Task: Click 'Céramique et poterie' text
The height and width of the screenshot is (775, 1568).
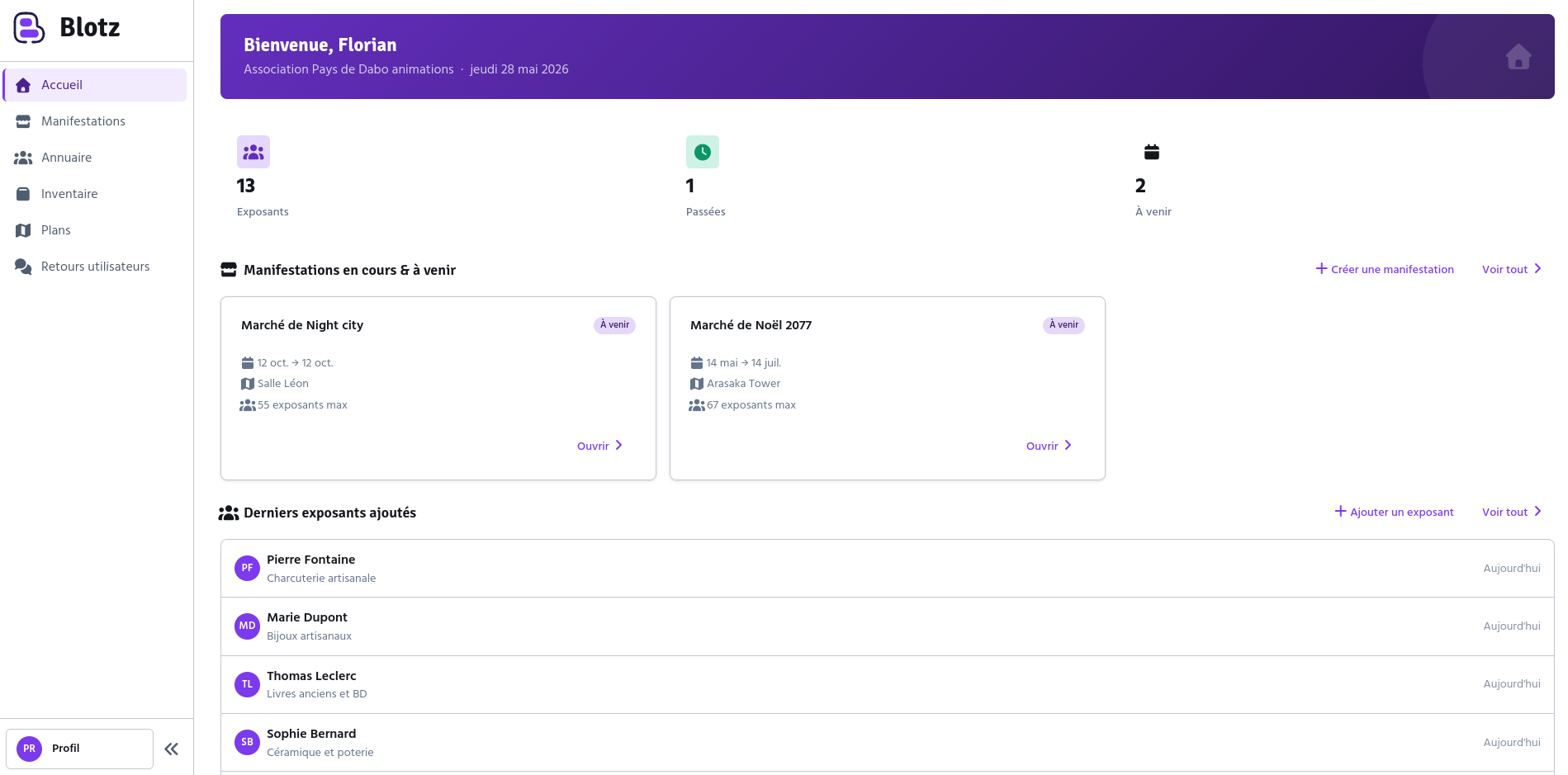Action: pyautogui.click(x=320, y=753)
